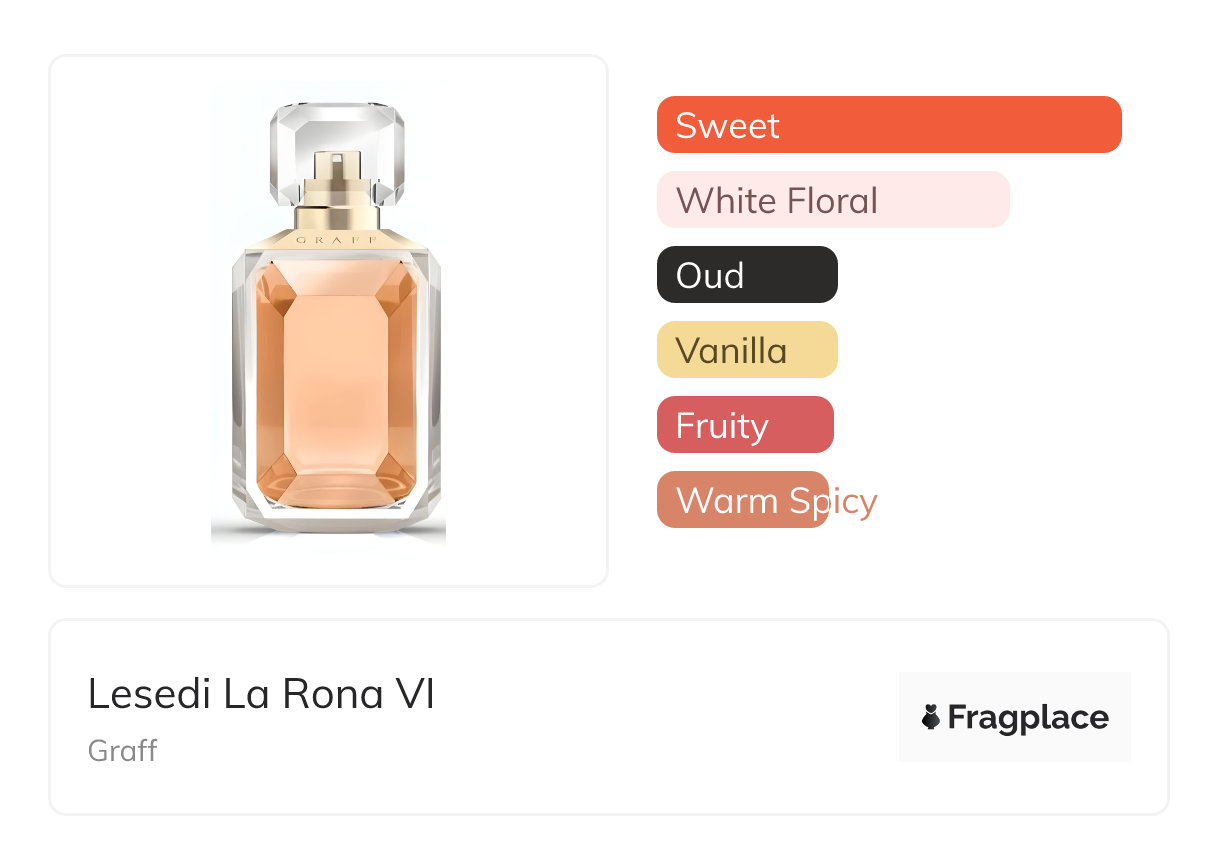The image size is (1218, 864).
Task: Click the orange liquid center of the bottle
Action: [x=337, y=390]
